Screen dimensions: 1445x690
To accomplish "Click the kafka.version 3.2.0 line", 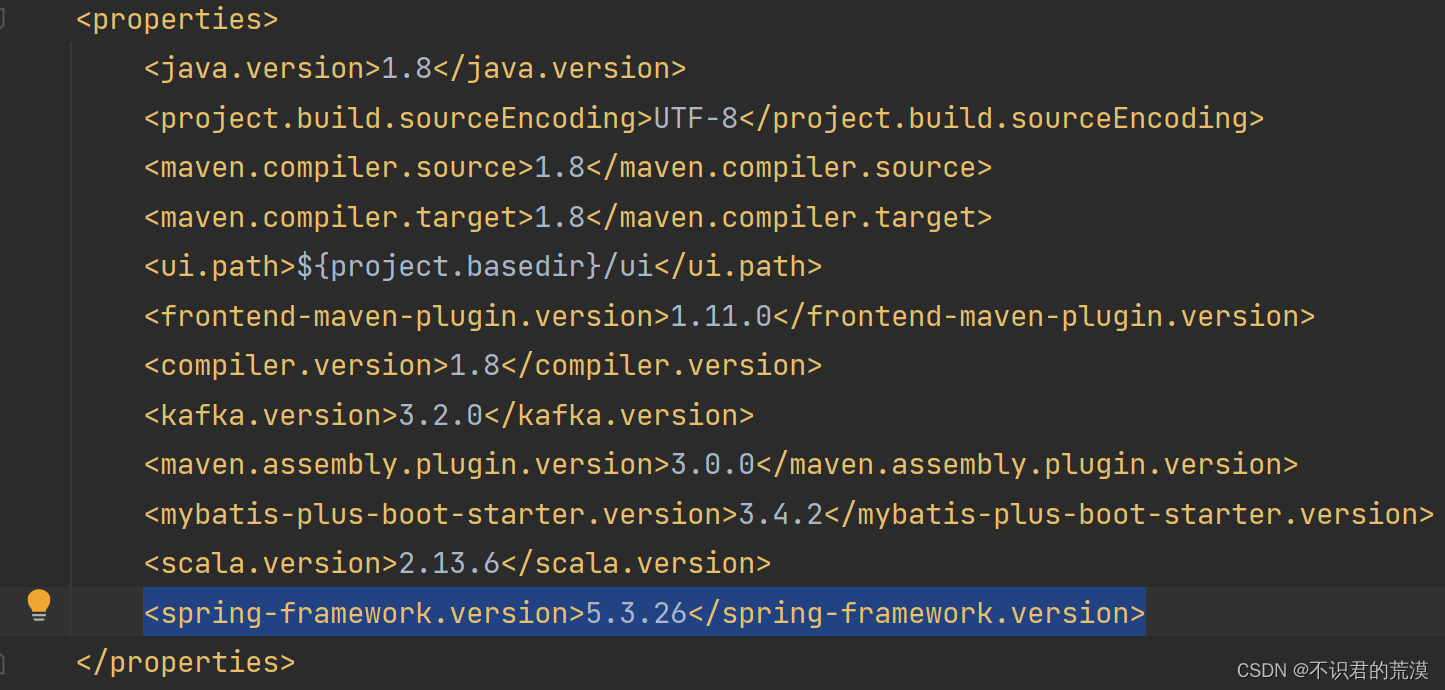I will click(449, 415).
